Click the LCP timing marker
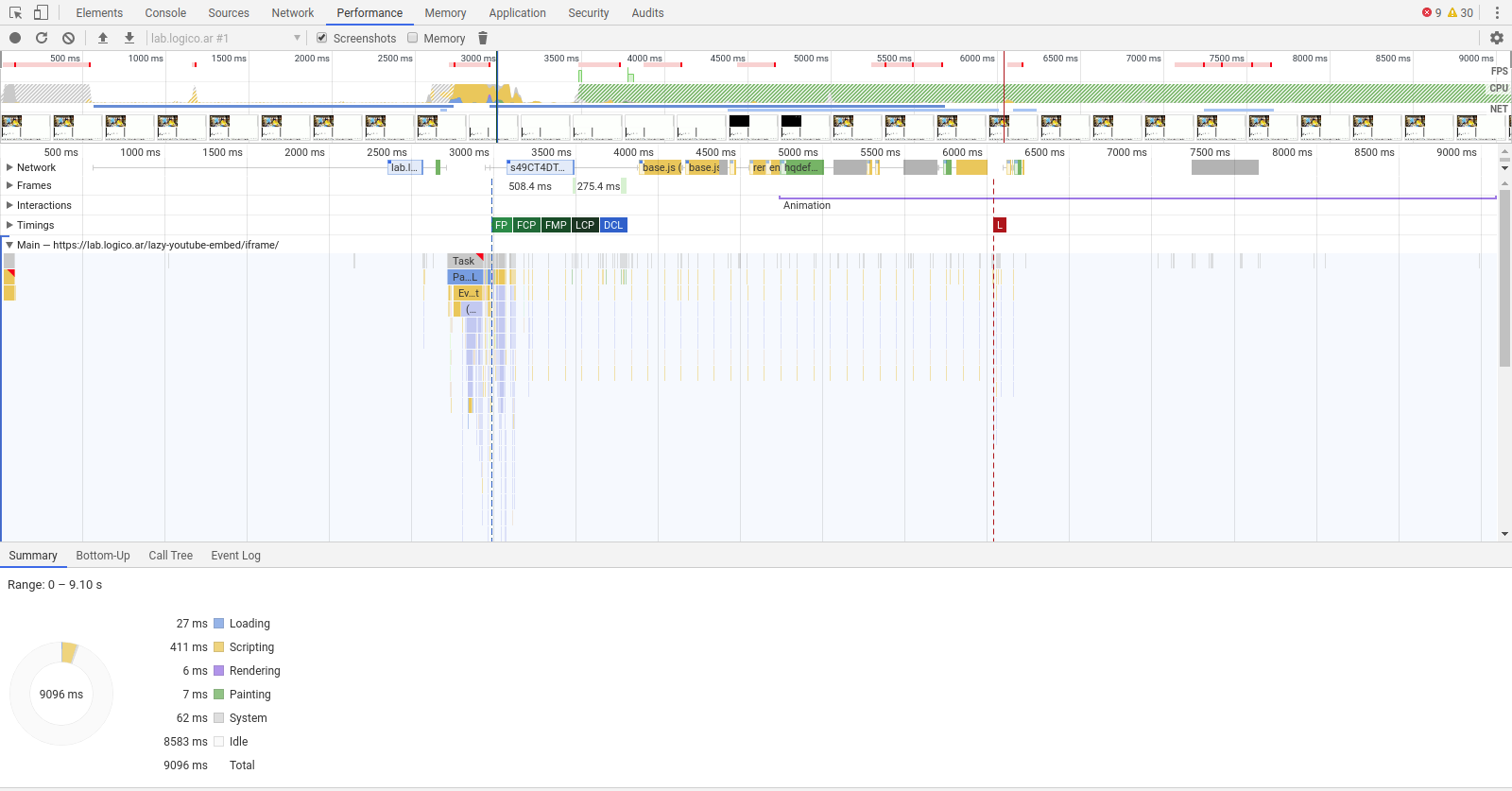The width and height of the screenshot is (1512, 791). pyautogui.click(x=585, y=225)
